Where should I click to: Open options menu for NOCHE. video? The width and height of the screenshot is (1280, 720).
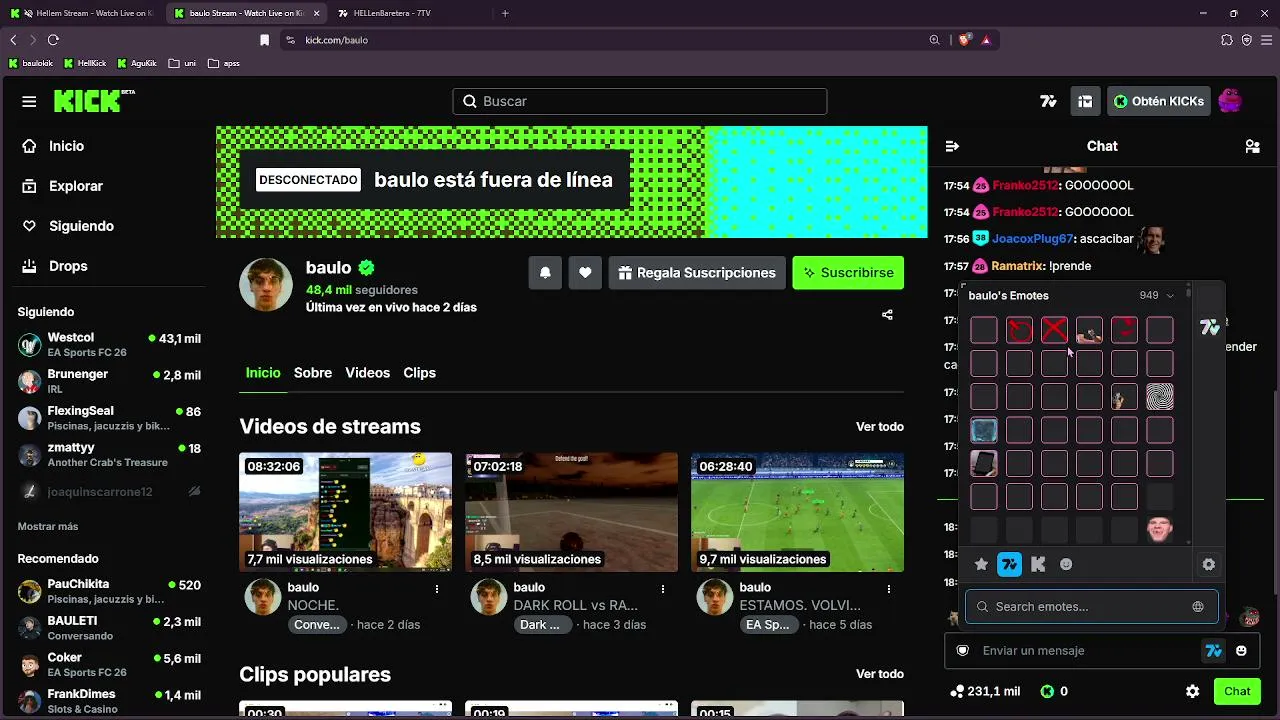coord(437,589)
